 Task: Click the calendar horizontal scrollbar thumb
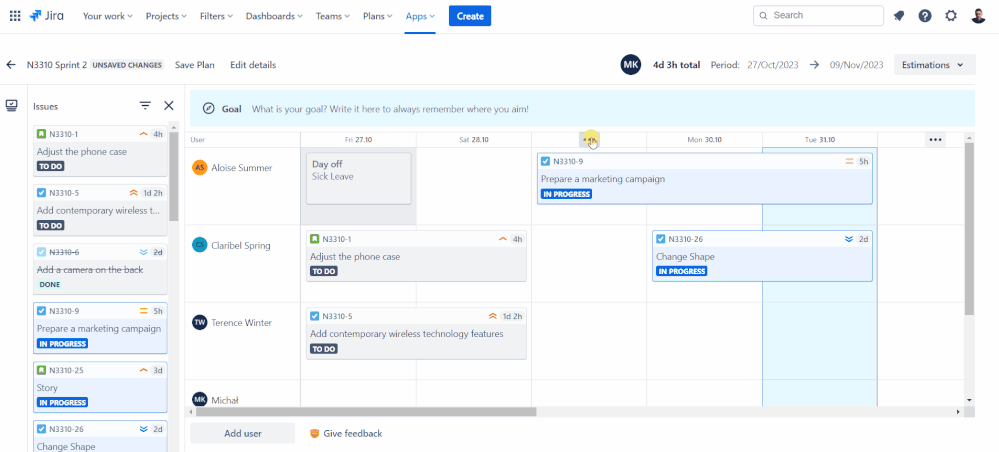pos(366,412)
